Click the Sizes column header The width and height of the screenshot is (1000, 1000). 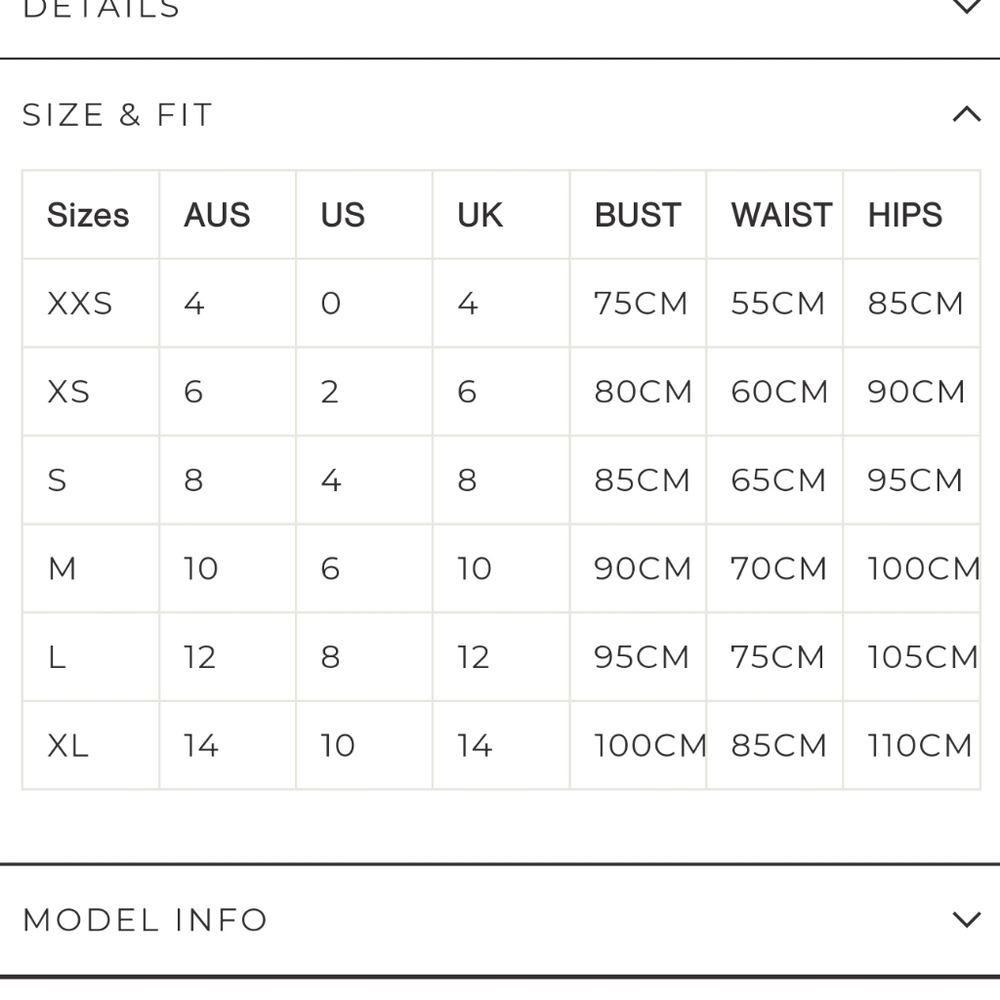coord(88,215)
